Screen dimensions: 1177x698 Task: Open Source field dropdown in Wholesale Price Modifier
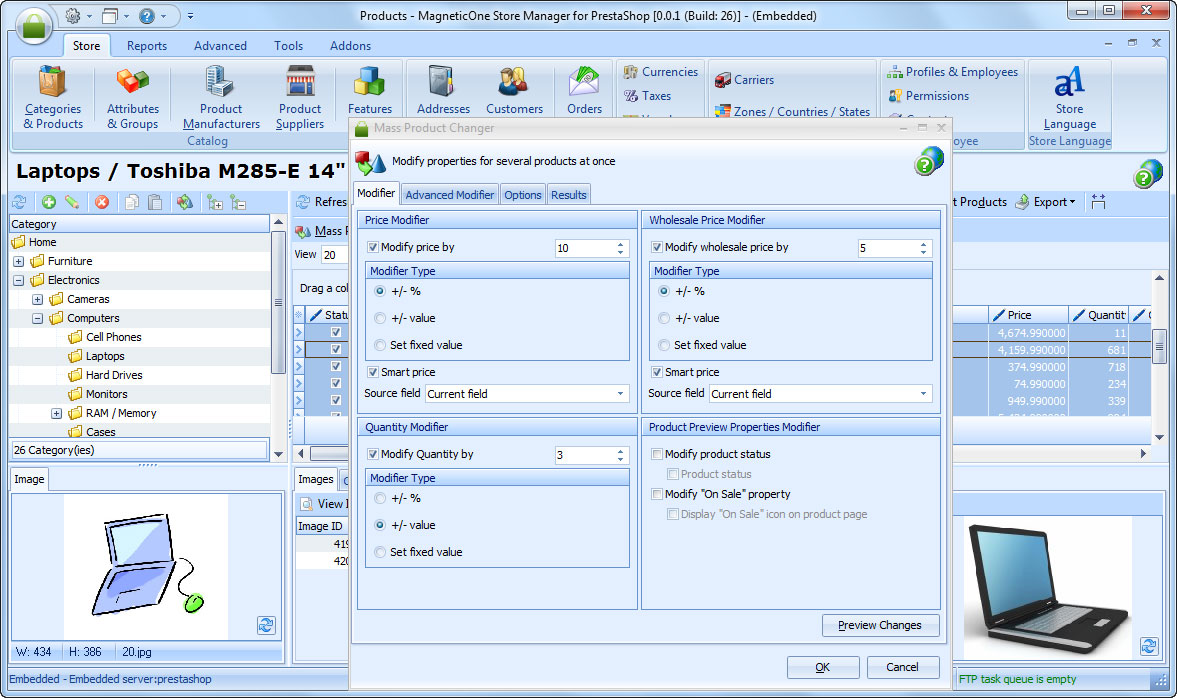pyautogui.click(x=923, y=393)
